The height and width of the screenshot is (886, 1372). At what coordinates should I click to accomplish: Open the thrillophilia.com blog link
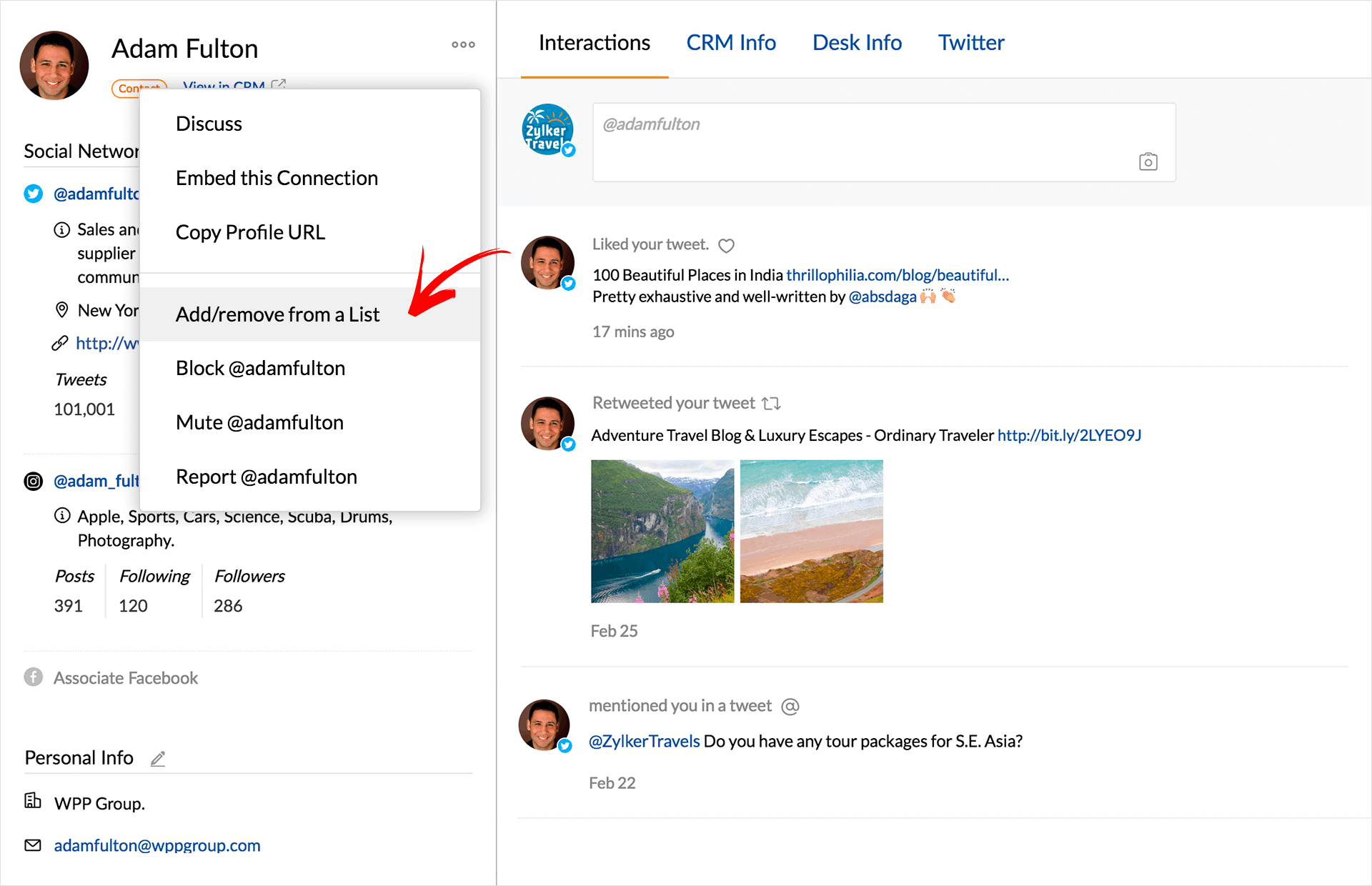coord(897,275)
